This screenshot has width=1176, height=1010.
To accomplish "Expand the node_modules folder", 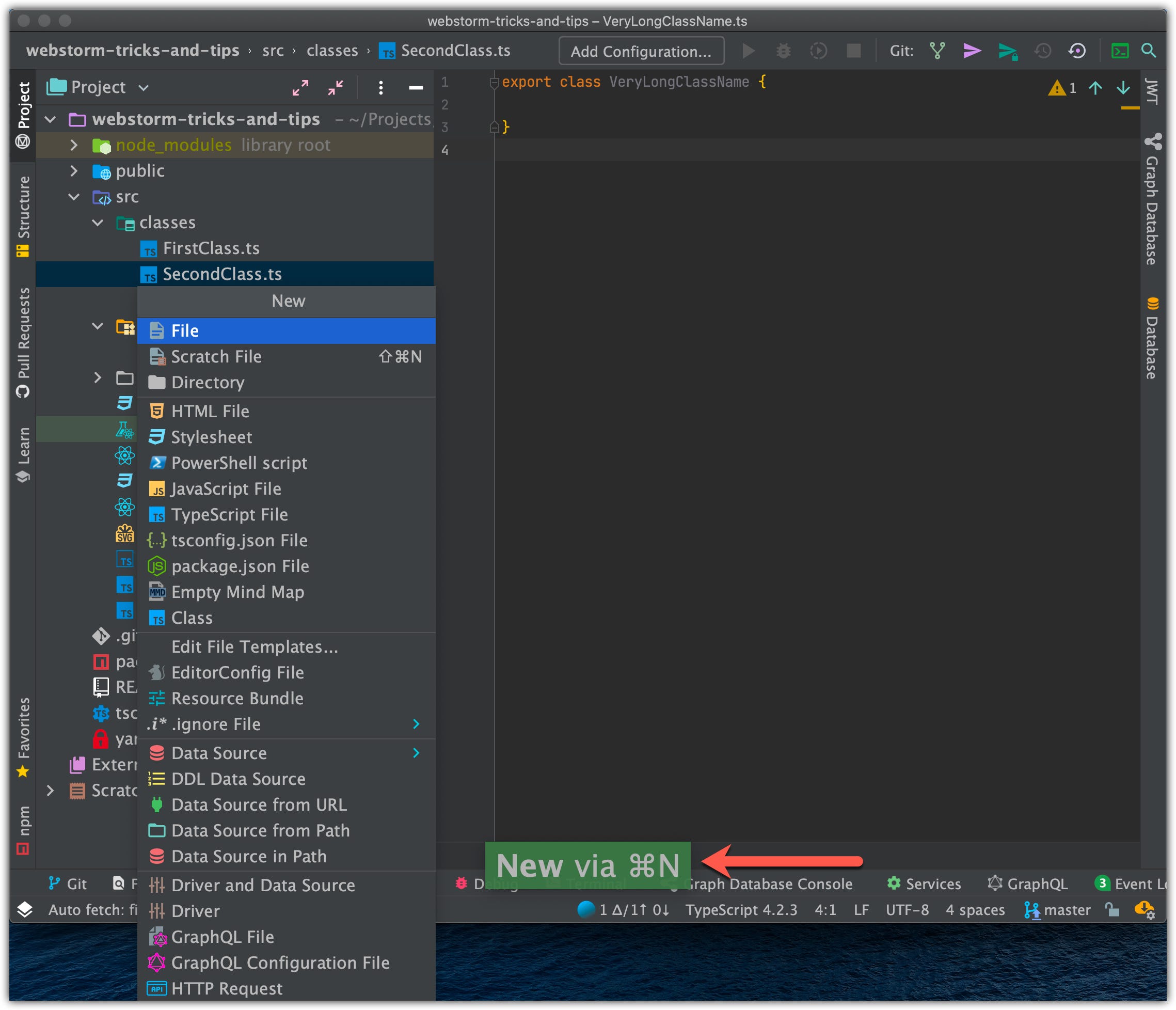I will tap(74, 145).
